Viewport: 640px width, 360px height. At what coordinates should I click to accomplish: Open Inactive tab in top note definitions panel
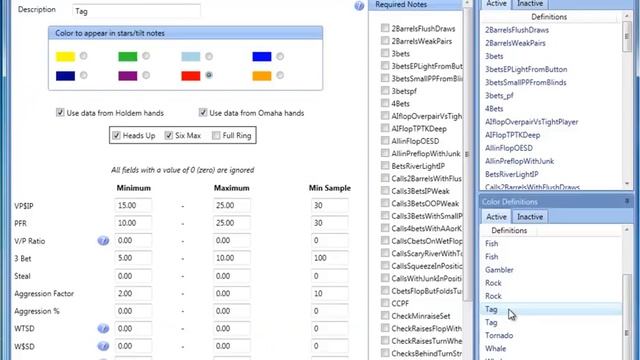(x=530, y=4)
